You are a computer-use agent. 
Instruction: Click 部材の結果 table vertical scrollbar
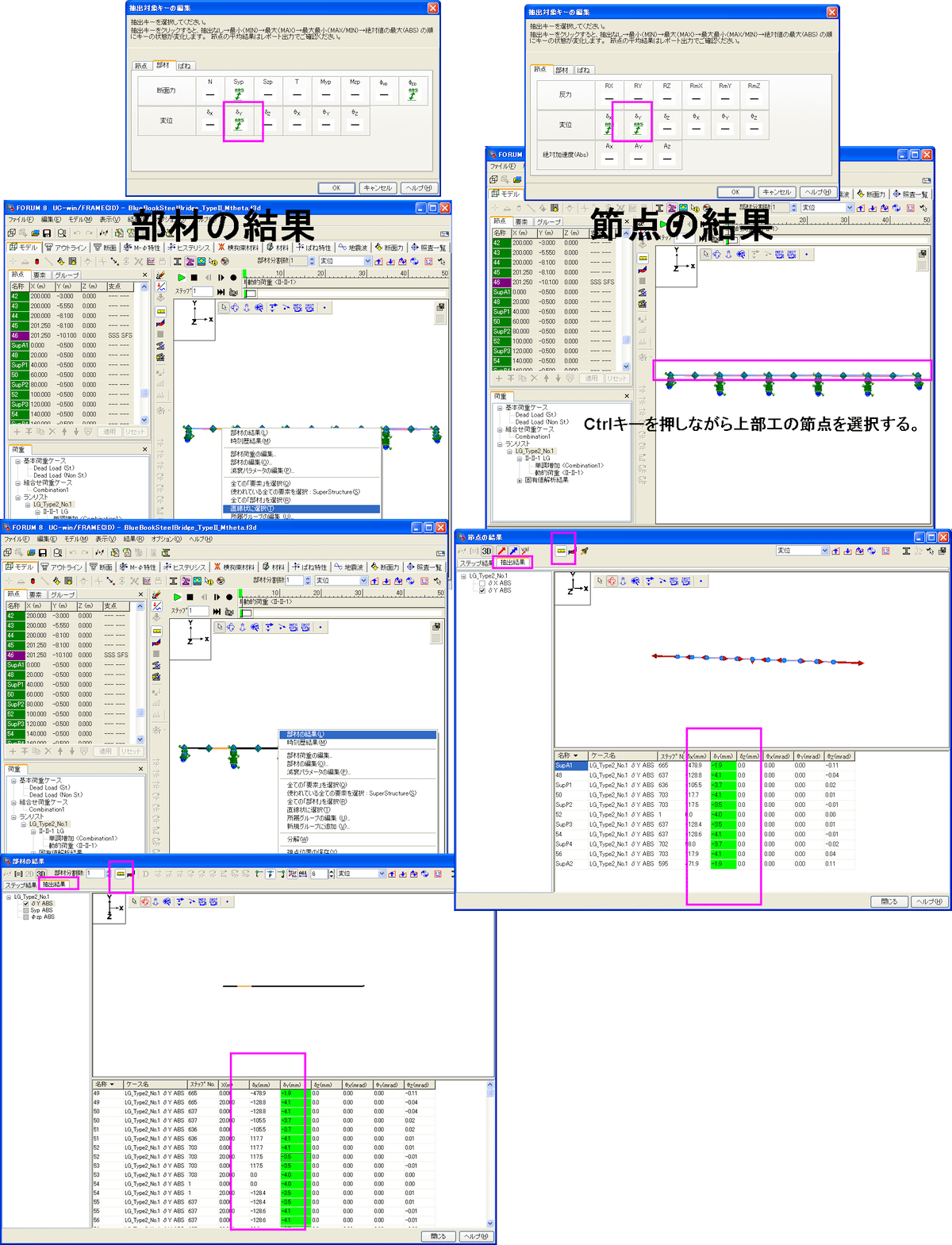tap(489, 1154)
